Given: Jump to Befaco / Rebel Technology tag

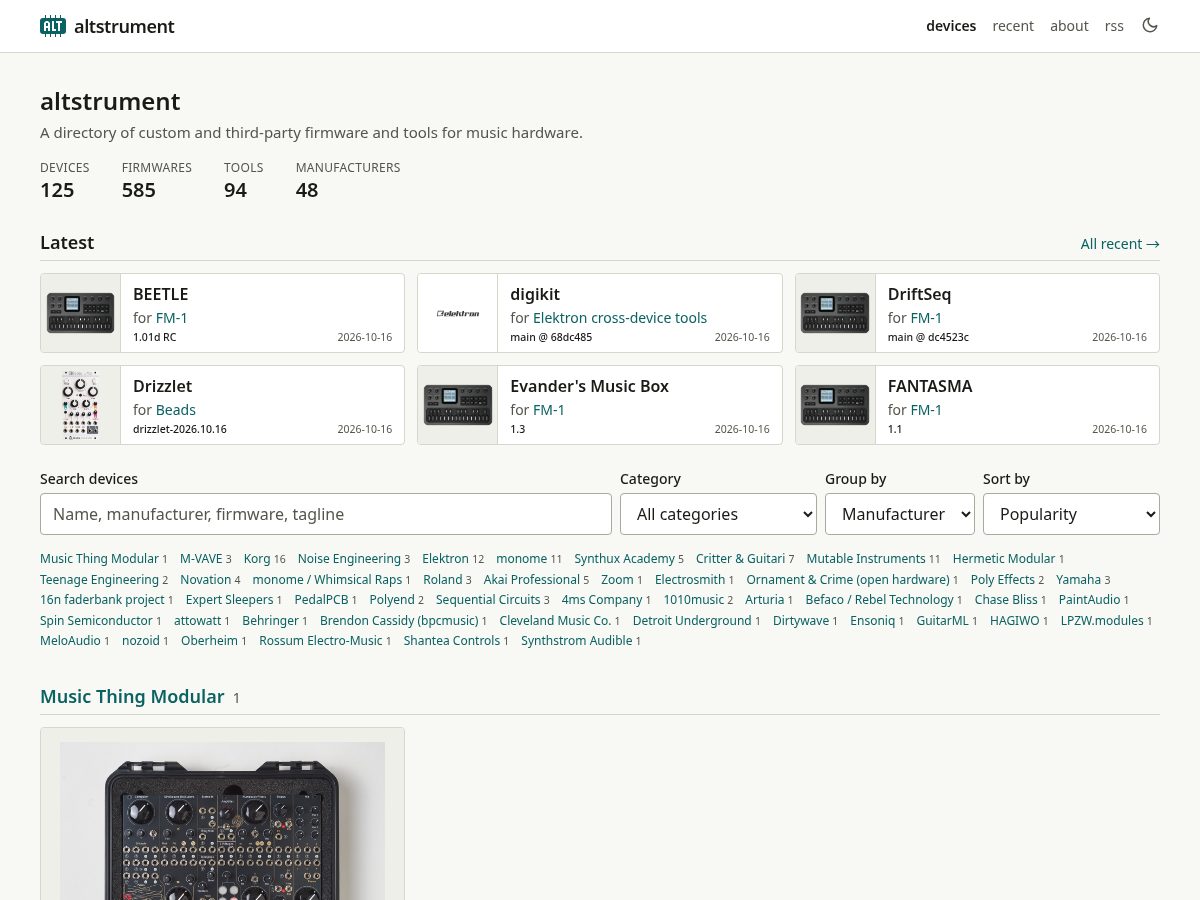Looking at the screenshot, I should coord(879,600).
